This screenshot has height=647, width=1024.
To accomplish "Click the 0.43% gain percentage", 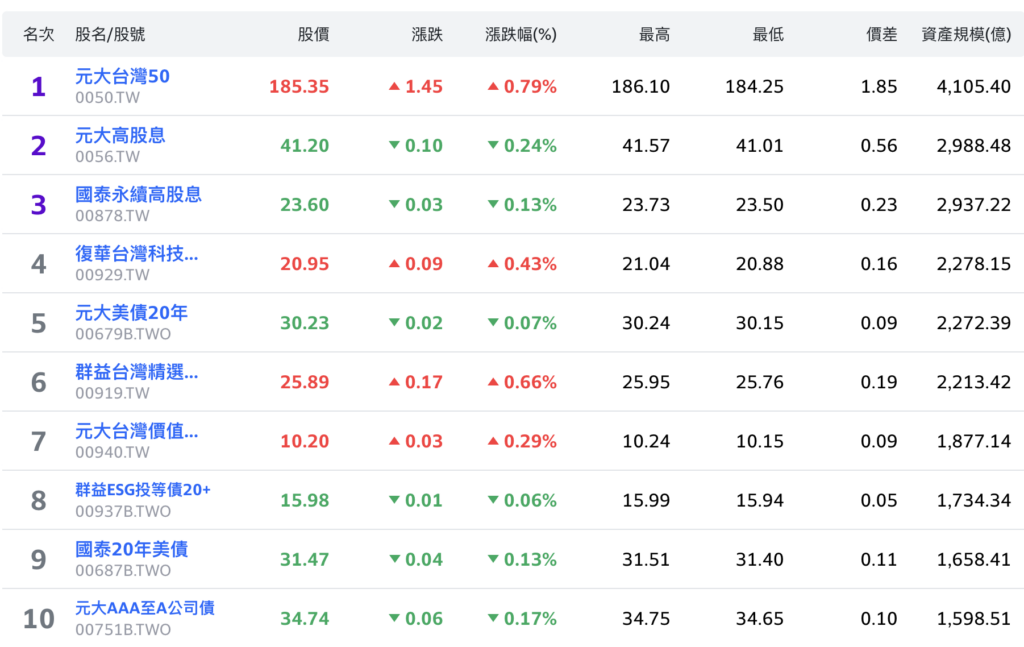I will (x=522, y=264).
